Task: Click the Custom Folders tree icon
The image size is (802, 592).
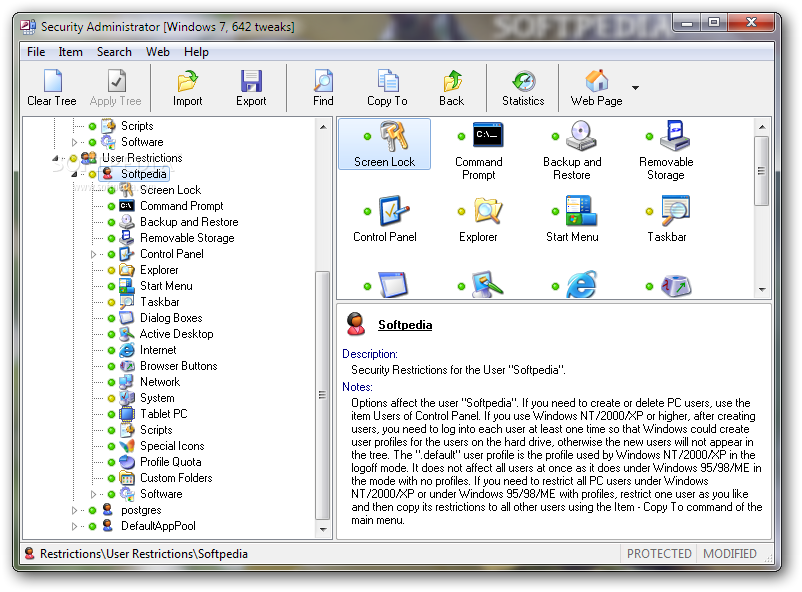Action: (x=126, y=478)
